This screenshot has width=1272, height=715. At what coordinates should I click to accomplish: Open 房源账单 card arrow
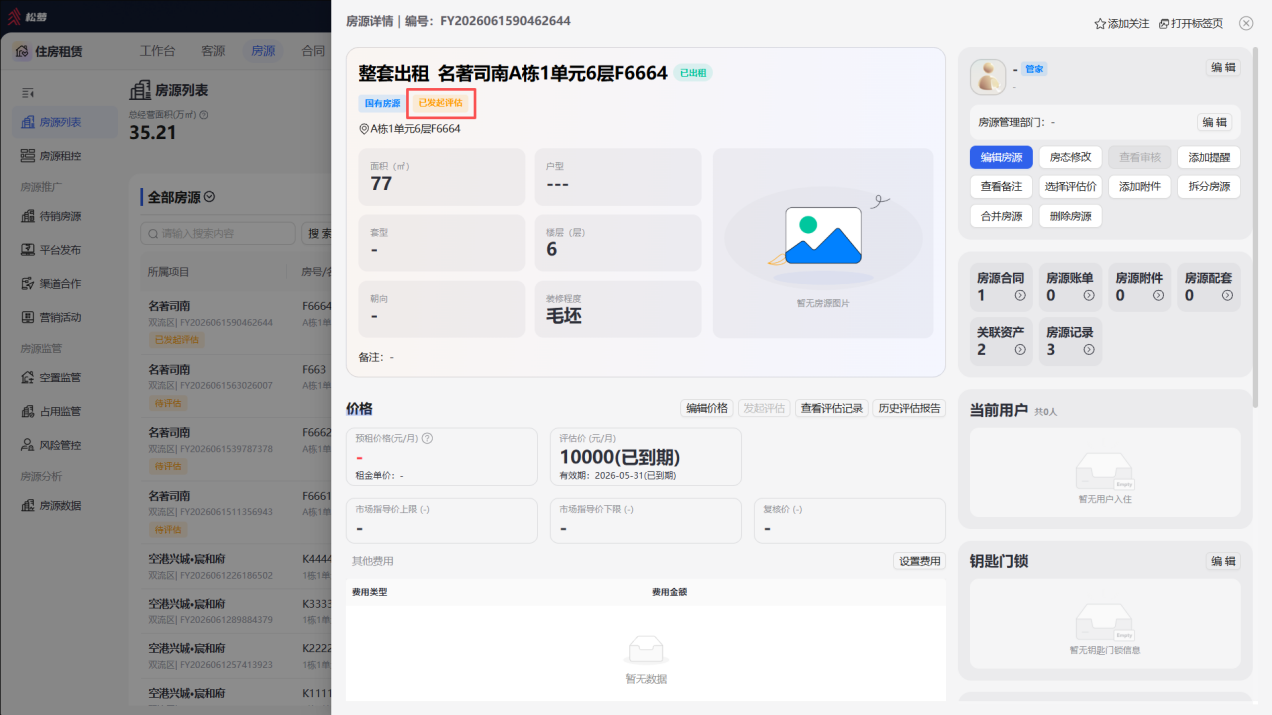point(1089,295)
